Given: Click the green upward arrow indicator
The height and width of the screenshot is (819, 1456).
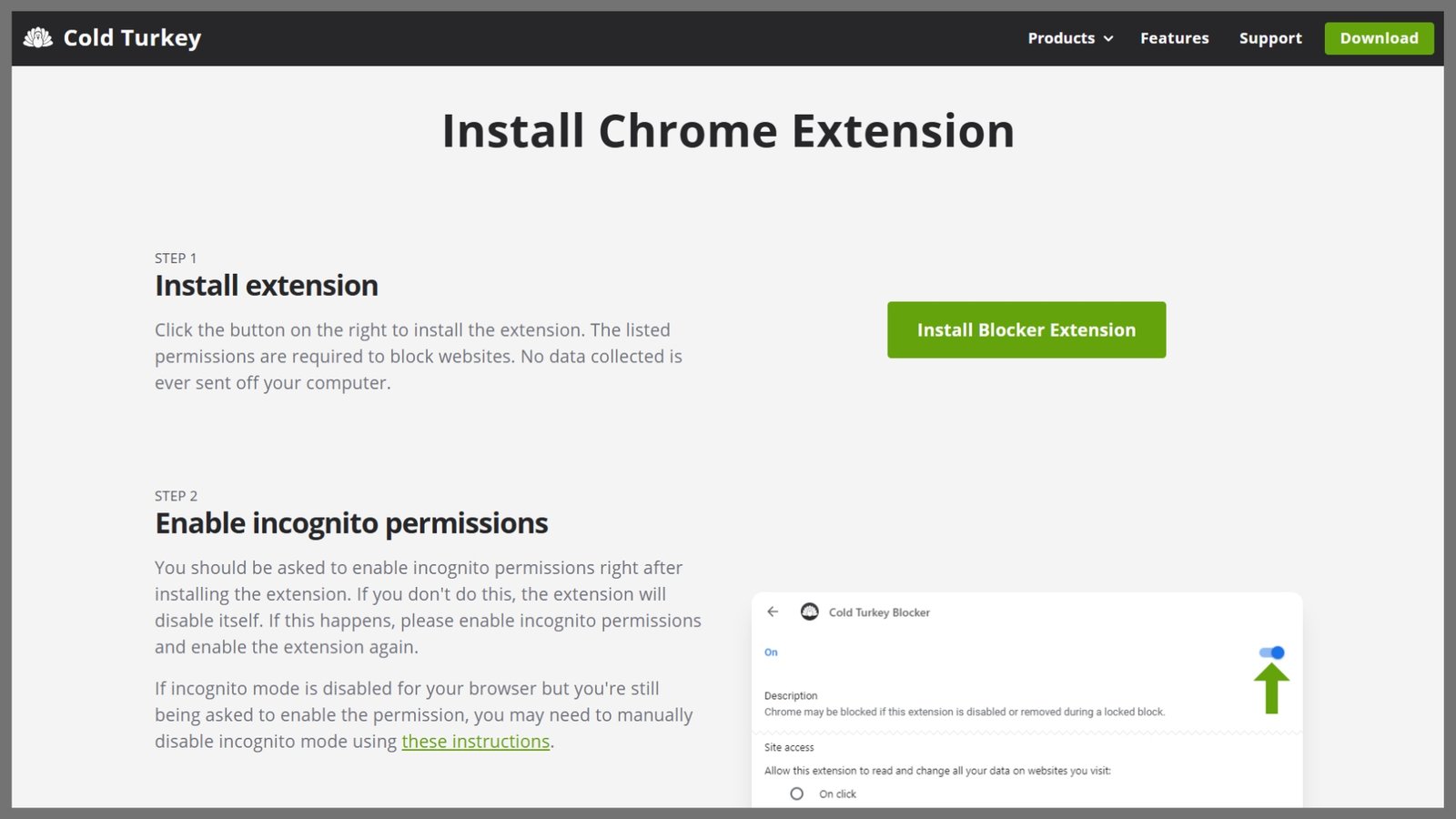Looking at the screenshot, I should 1271,689.
